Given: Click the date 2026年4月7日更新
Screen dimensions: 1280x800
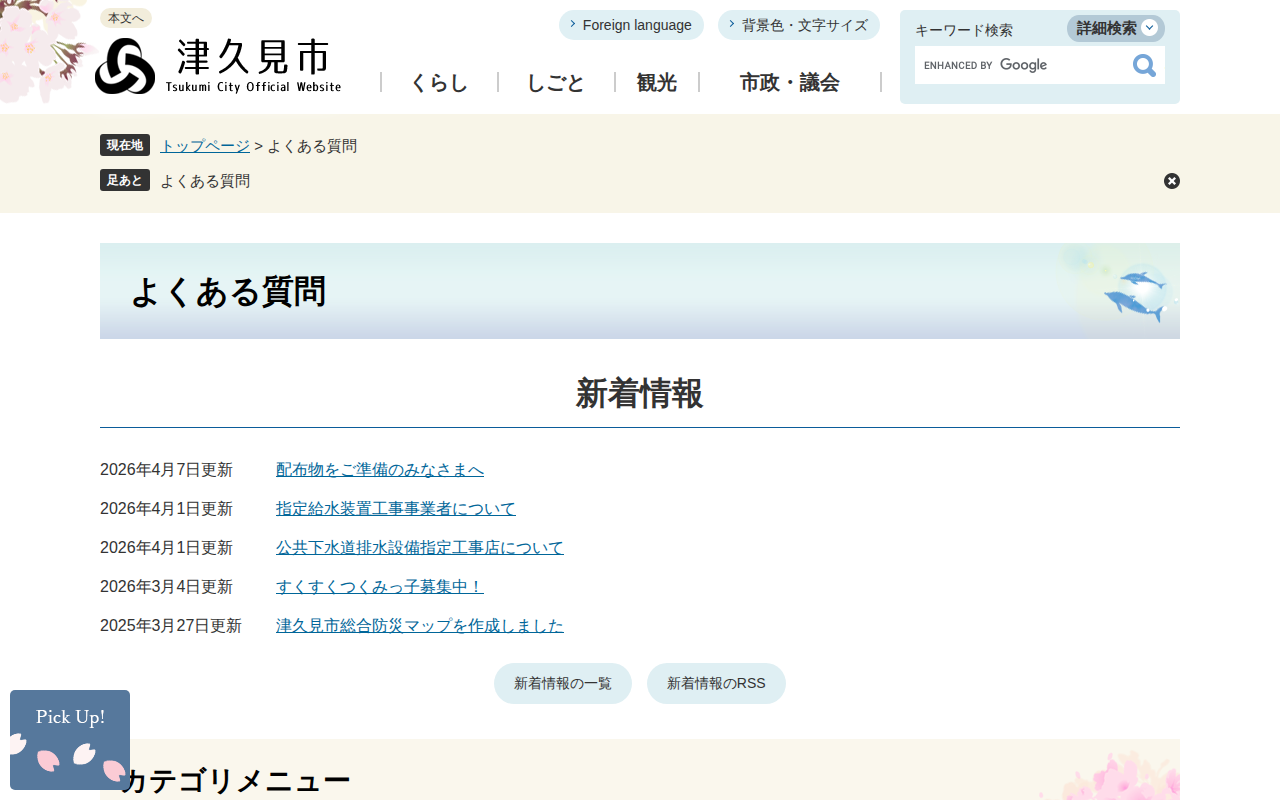Looking at the screenshot, I should pyautogui.click(x=166, y=470).
